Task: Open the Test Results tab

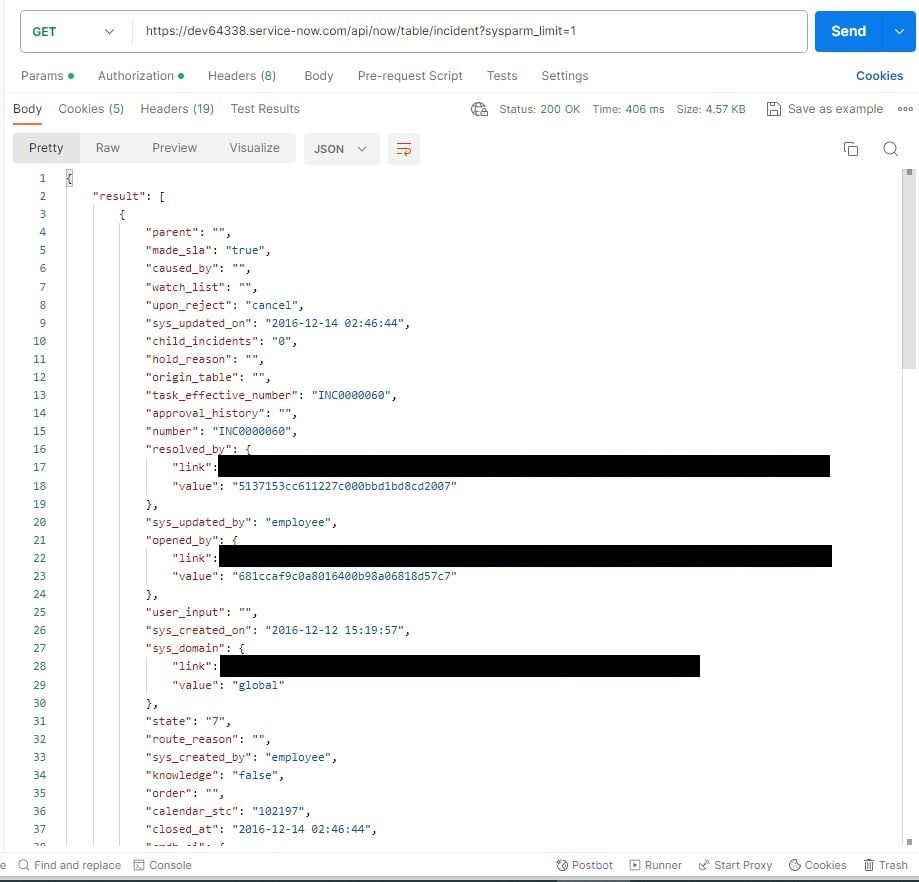Action: (x=265, y=109)
